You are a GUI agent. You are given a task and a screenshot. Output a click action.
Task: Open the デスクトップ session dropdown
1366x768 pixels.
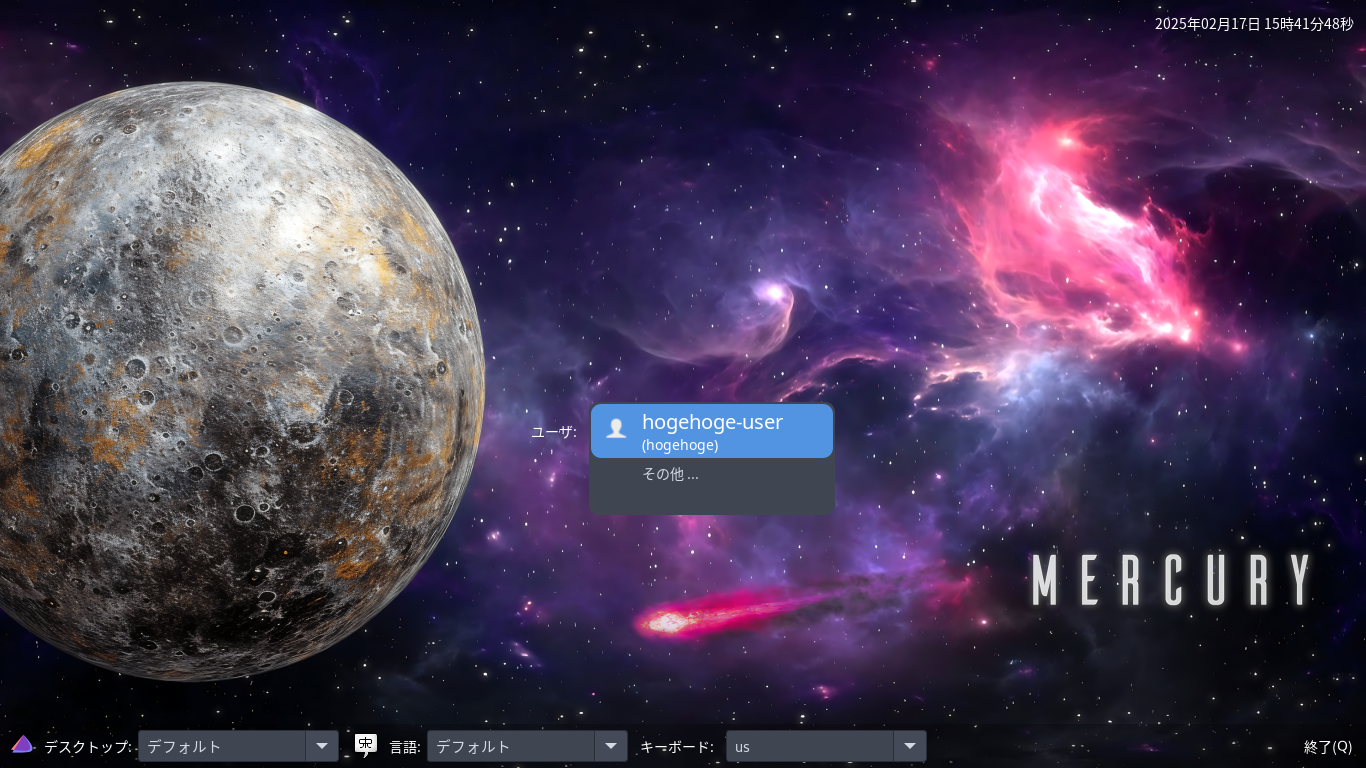pos(238,746)
